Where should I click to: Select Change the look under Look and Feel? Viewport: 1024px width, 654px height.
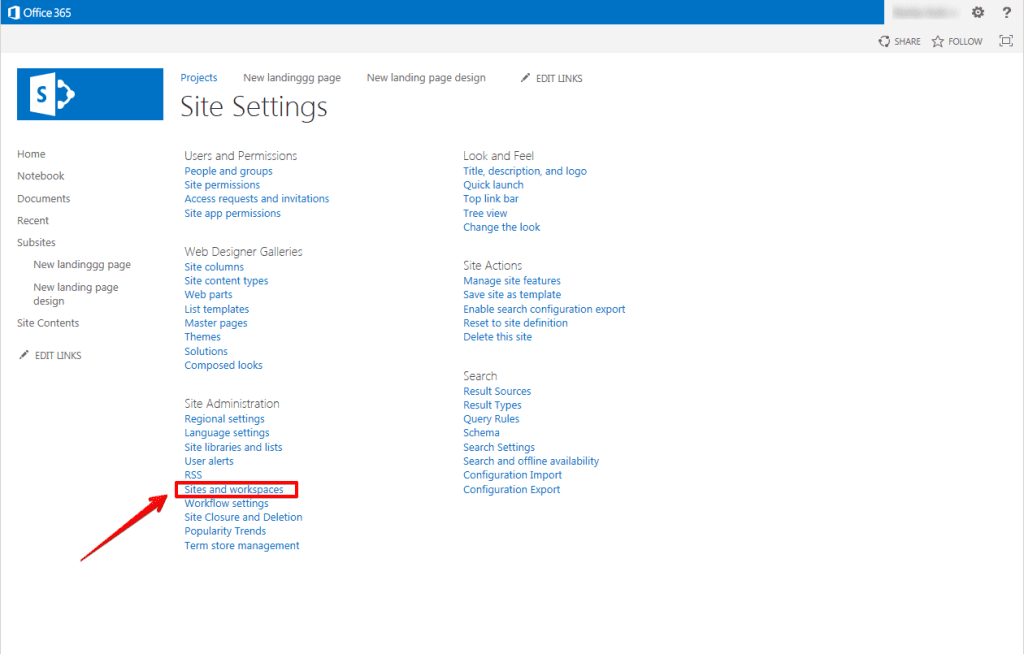tap(501, 227)
